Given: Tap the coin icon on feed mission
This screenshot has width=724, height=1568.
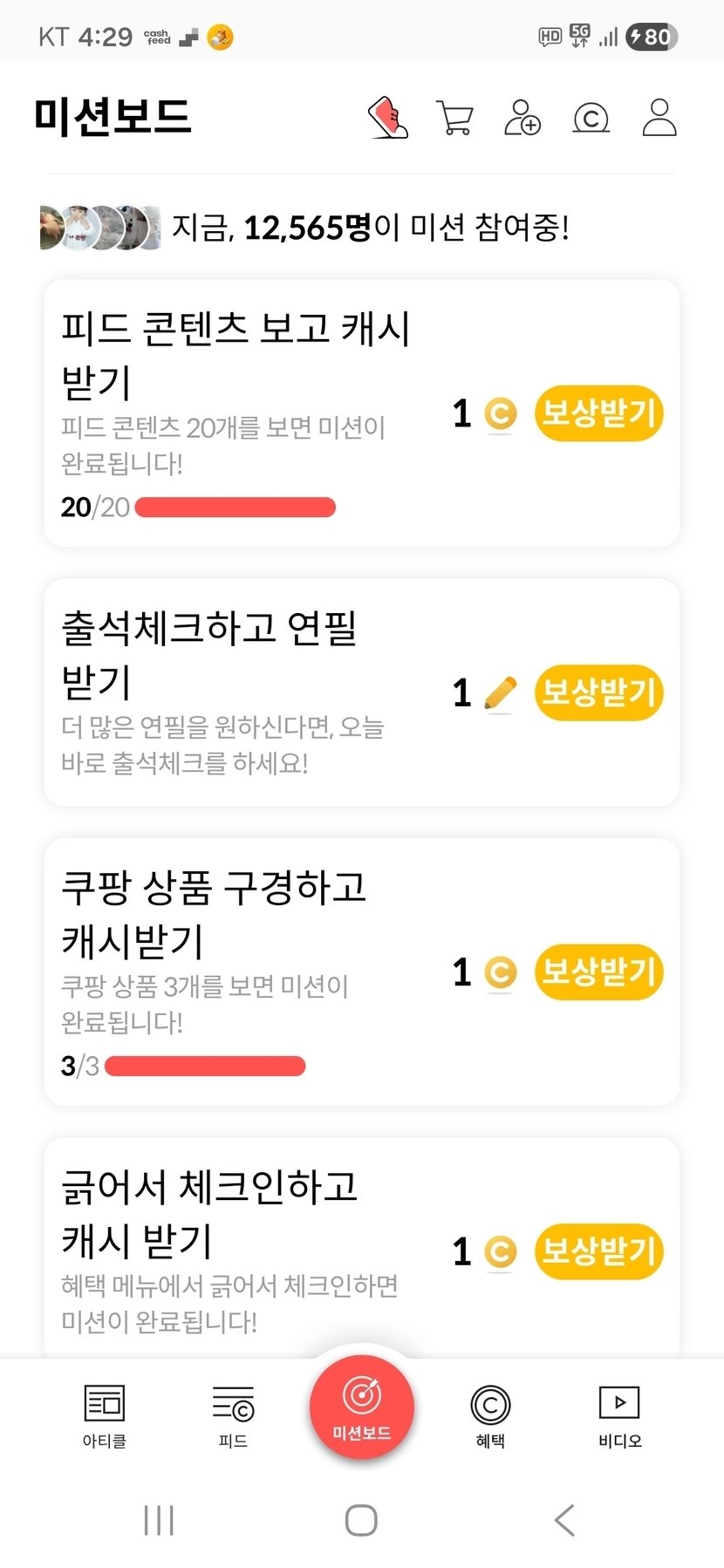Looking at the screenshot, I should pos(501,413).
